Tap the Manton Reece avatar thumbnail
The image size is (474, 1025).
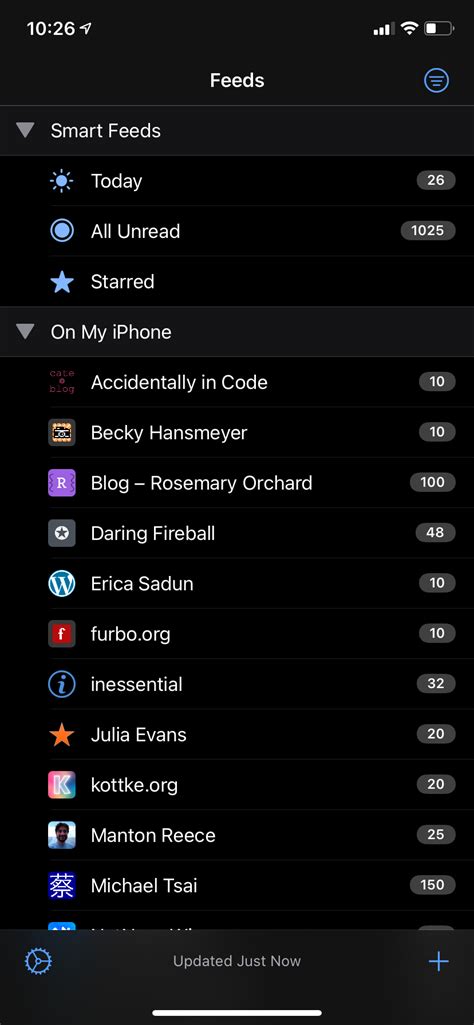pos(61,835)
